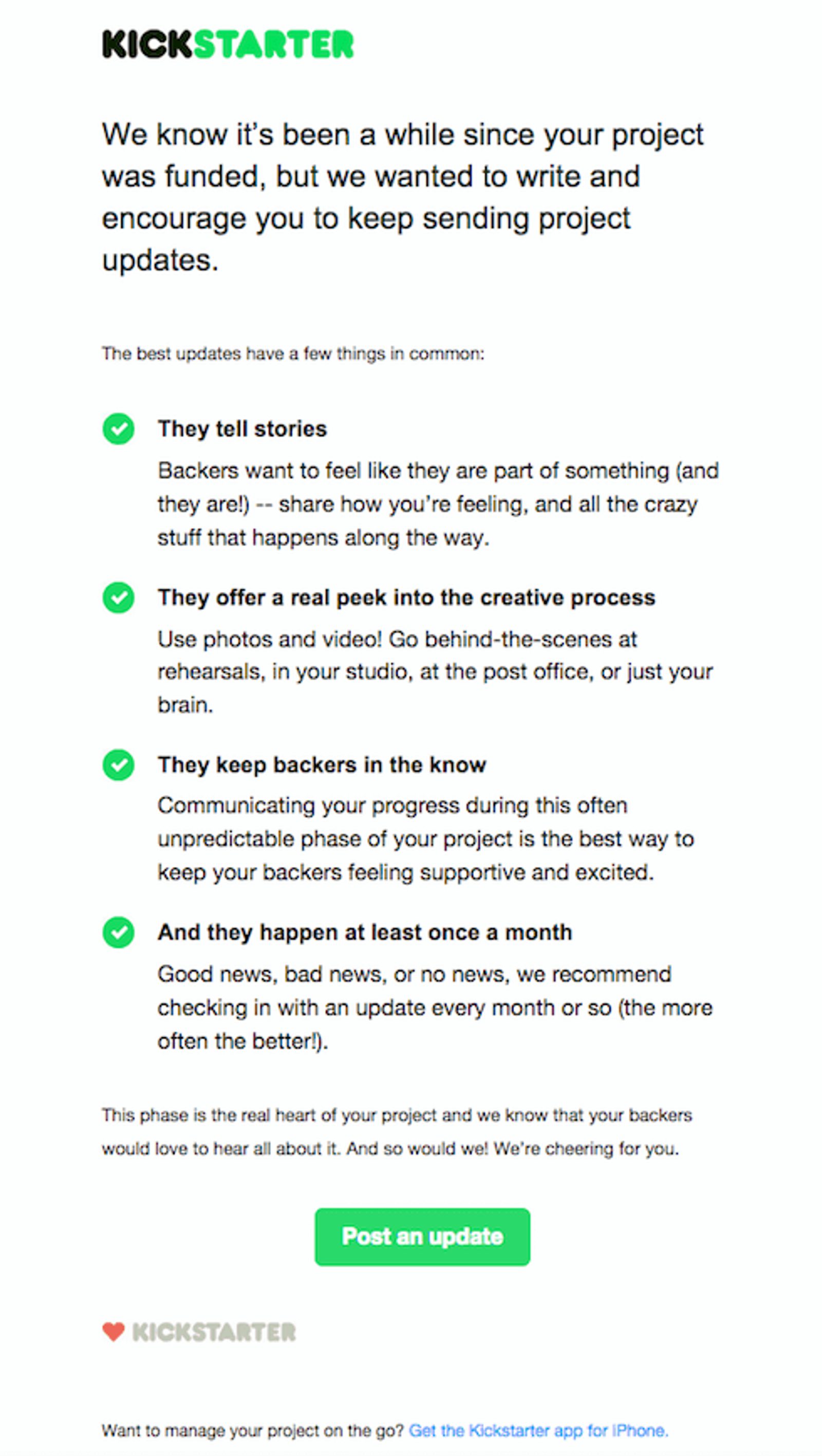Click the We're cheering for you closing paragraph
822x1456 pixels.
pyautogui.click(x=396, y=1132)
